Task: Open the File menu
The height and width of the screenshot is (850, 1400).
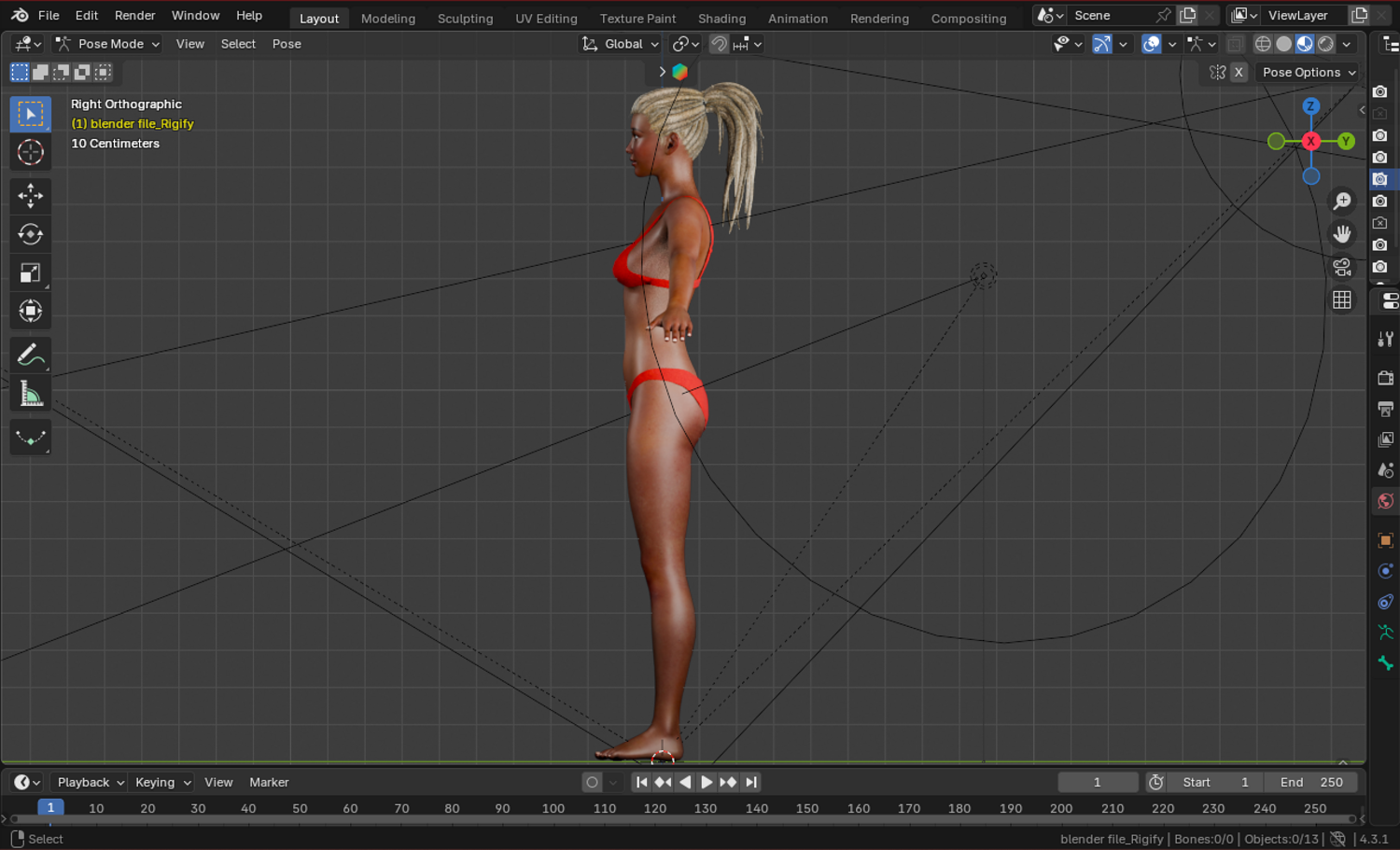Action: coord(49,15)
